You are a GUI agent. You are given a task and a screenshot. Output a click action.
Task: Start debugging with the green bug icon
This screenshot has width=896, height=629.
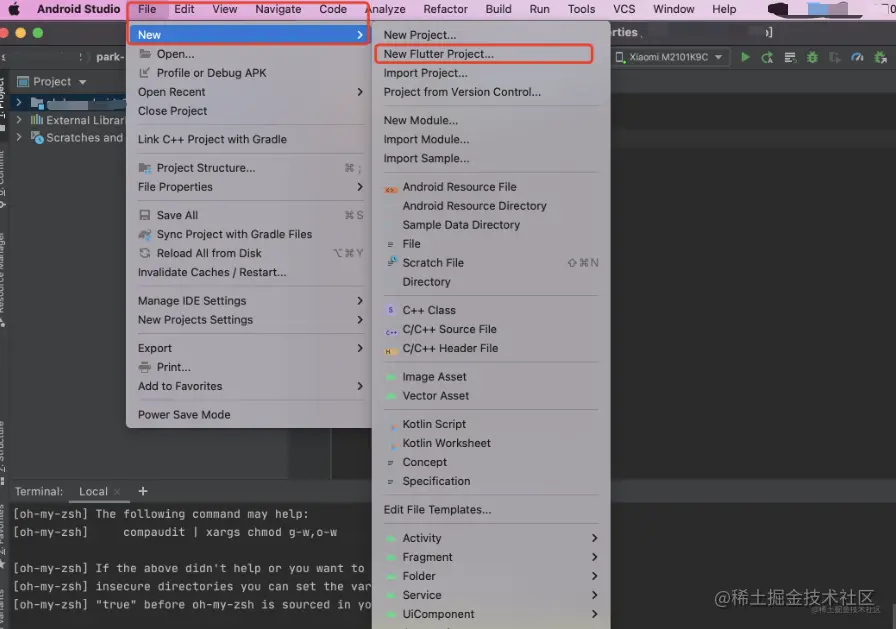(x=812, y=57)
